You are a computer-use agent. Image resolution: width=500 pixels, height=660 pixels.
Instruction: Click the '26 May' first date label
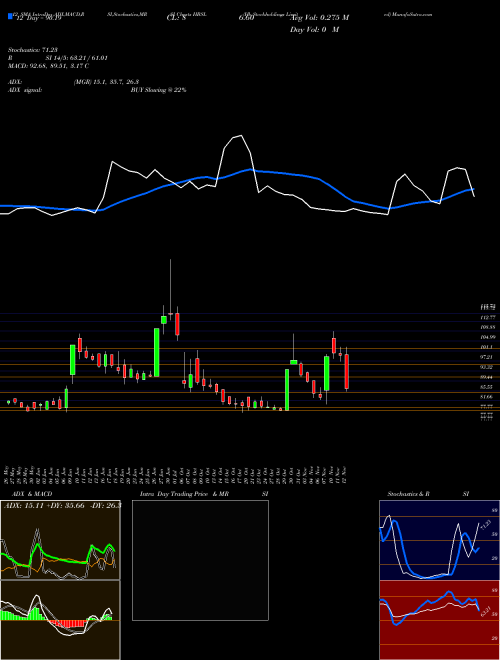(x=7, y=475)
